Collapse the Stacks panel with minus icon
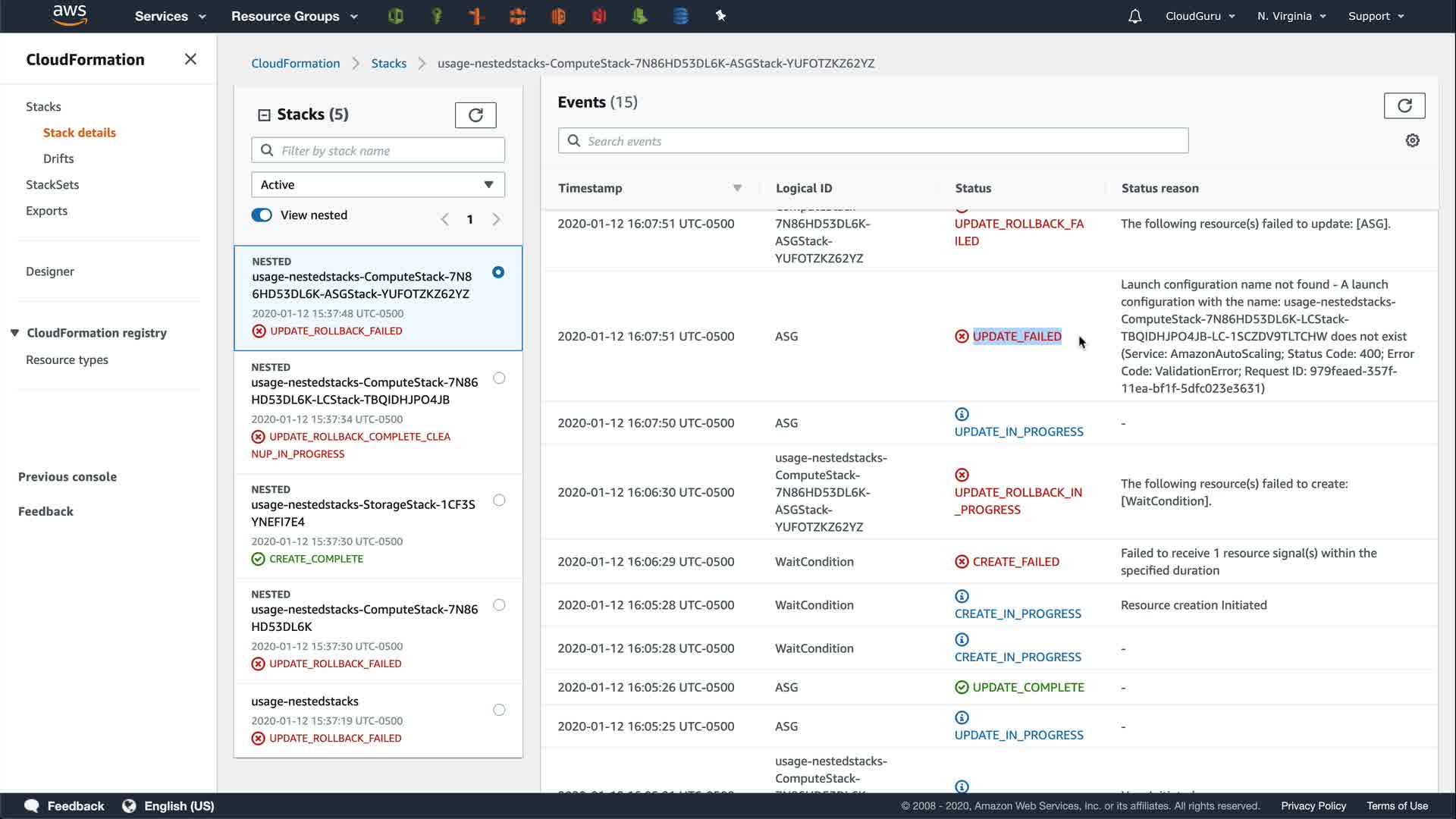Viewport: 1456px width, 819px height. [264, 115]
